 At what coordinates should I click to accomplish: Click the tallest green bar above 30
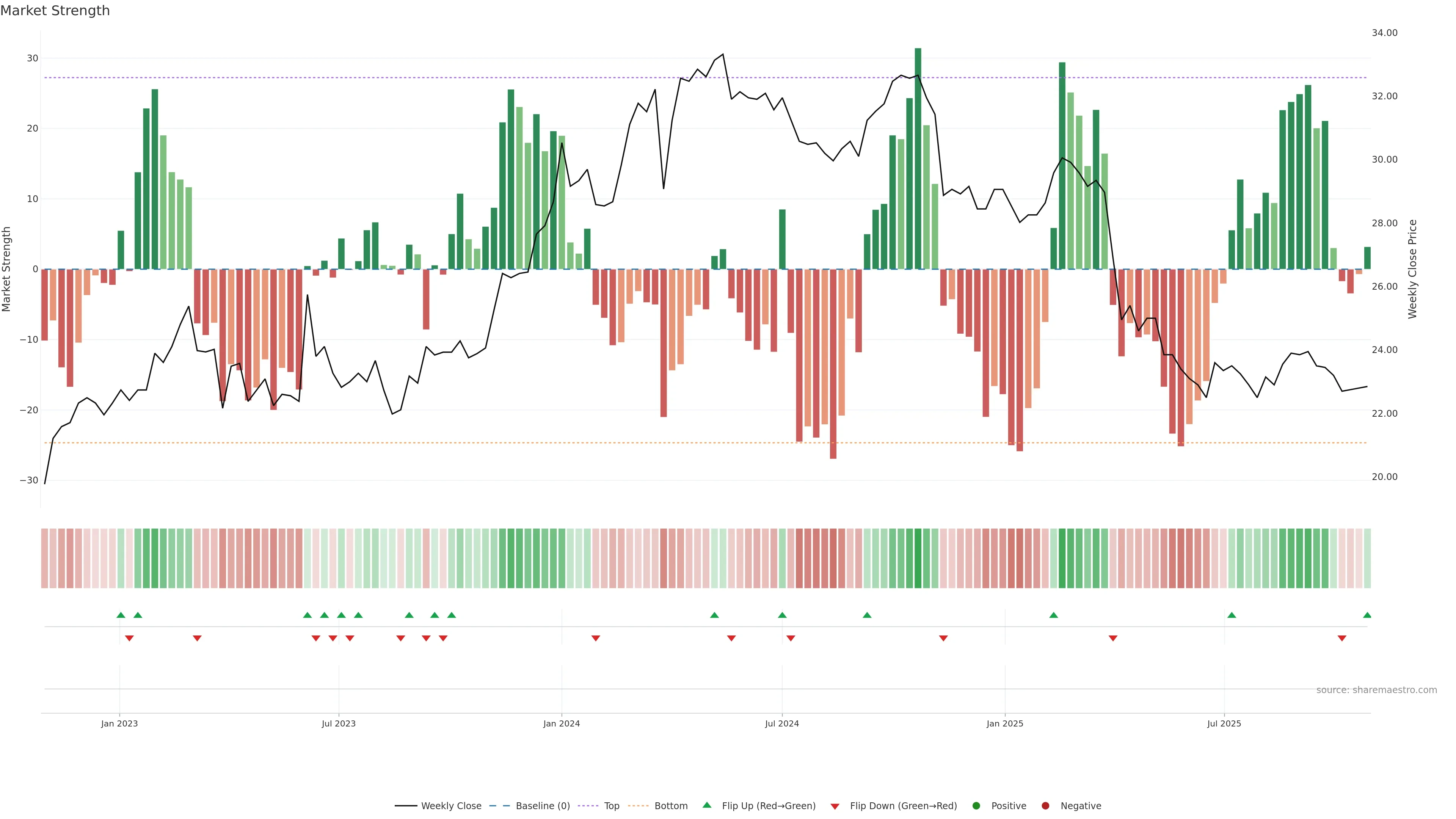918,158
